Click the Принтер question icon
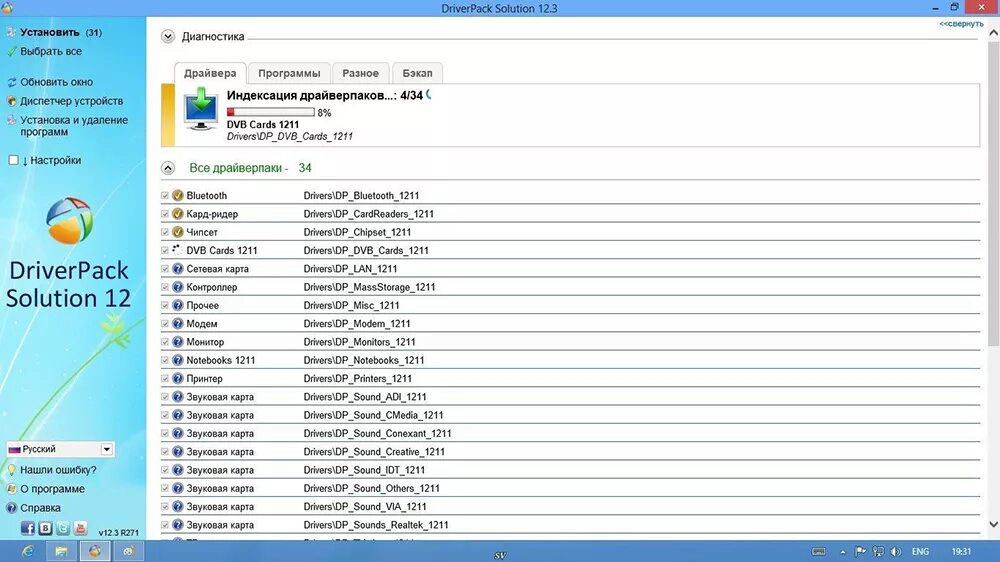 178,378
